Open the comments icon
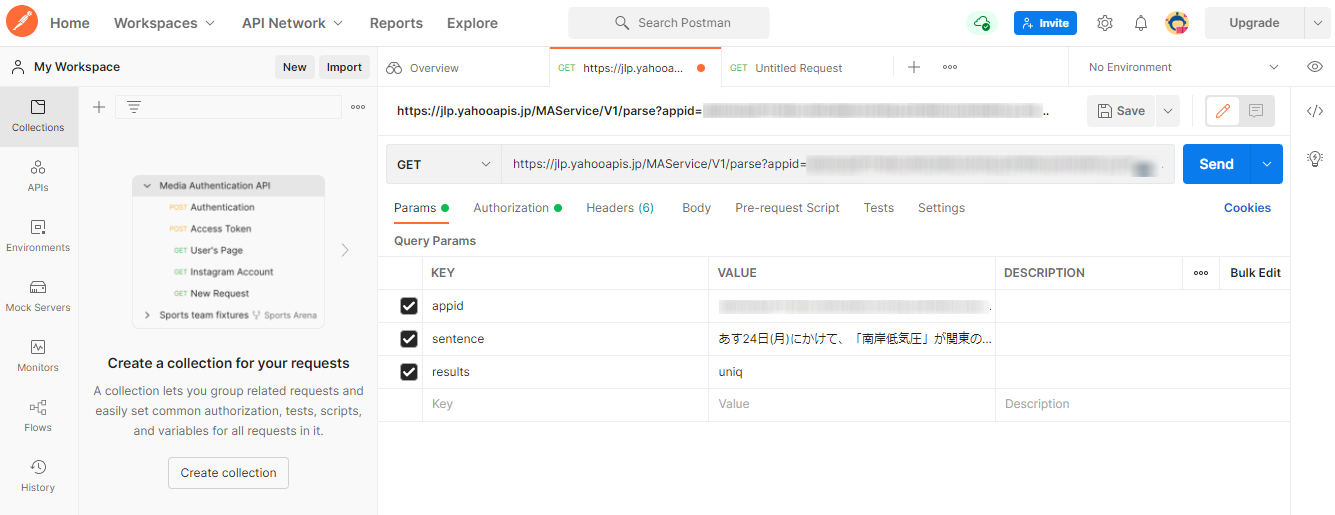 pos(1256,111)
